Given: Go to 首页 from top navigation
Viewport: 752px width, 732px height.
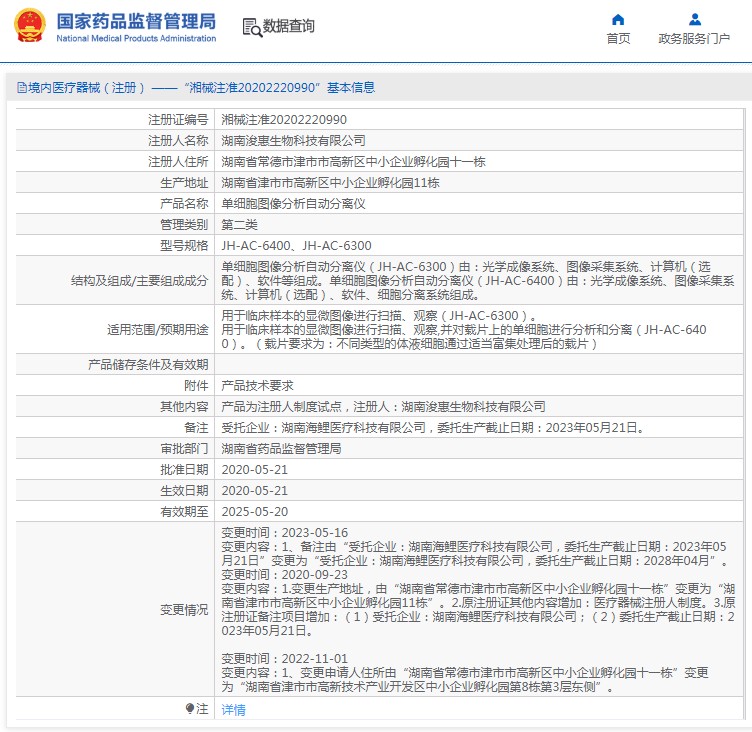Looking at the screenshot, I should tap(618, 39).
